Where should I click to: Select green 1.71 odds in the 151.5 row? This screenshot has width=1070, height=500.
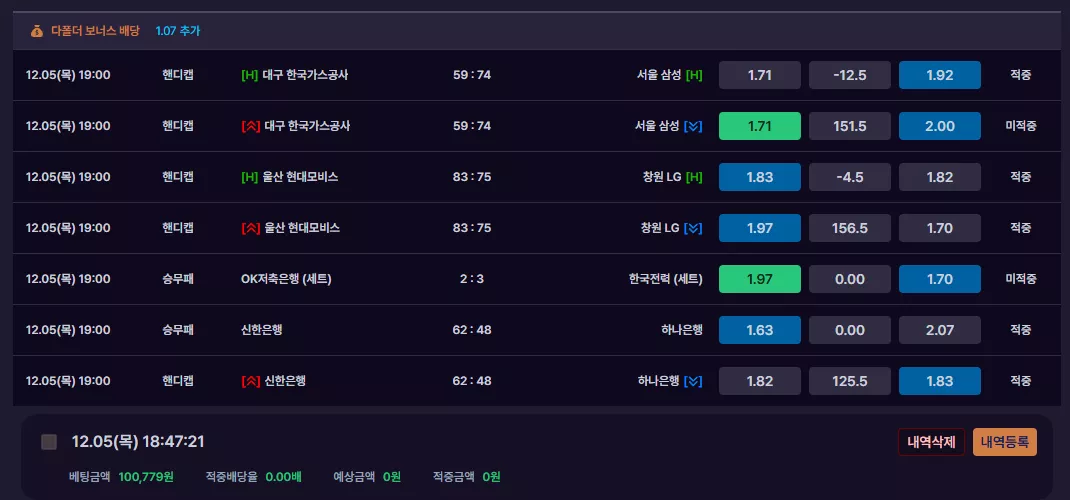click(760, 126)
